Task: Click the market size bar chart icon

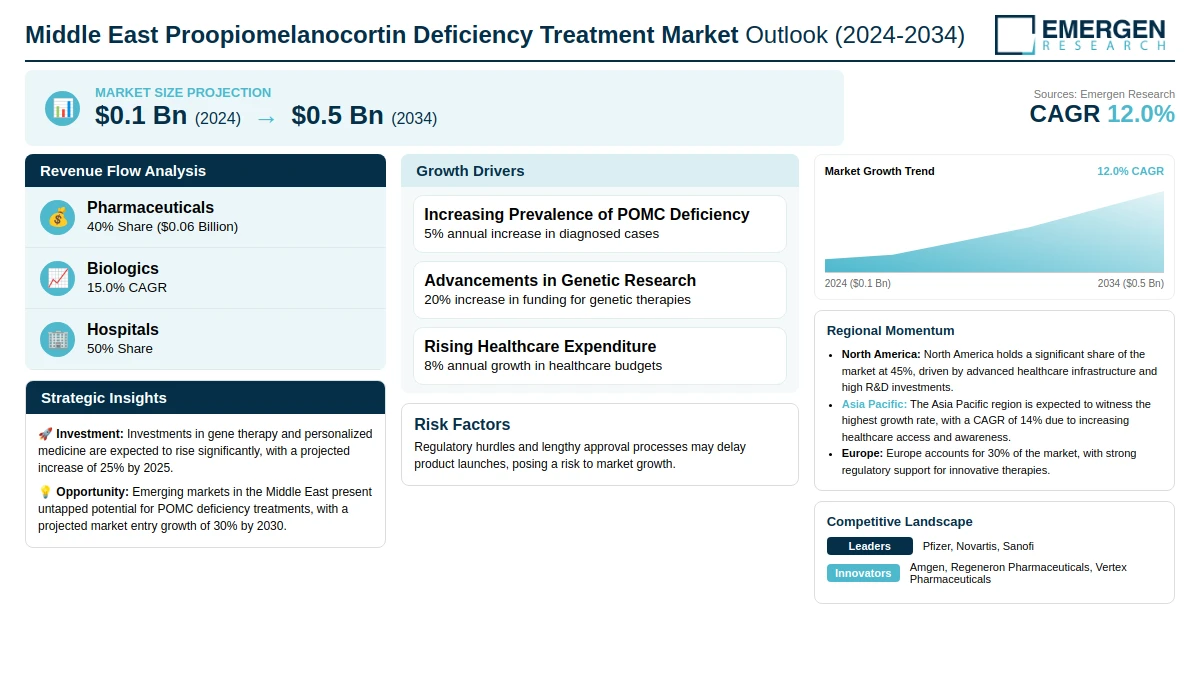Action: point(62,108)
